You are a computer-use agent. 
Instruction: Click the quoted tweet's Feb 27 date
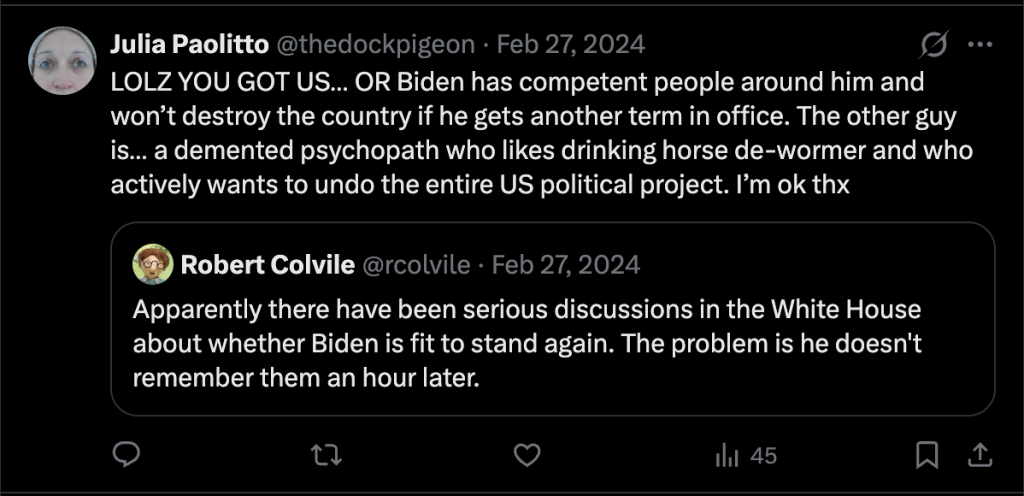(x=566, y=265)
